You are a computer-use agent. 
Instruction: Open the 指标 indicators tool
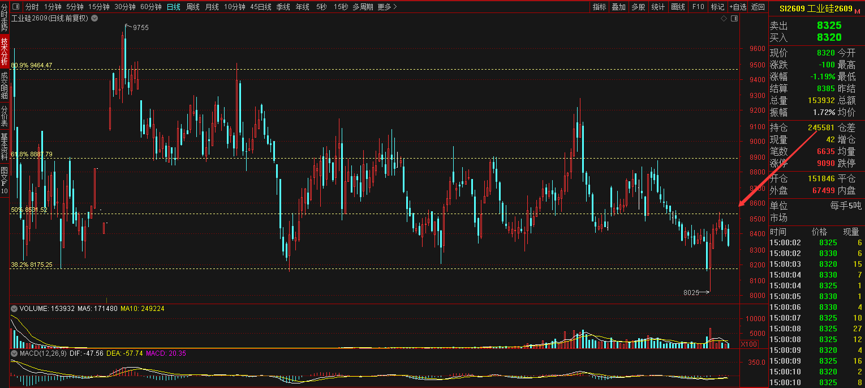pos(600,7)
